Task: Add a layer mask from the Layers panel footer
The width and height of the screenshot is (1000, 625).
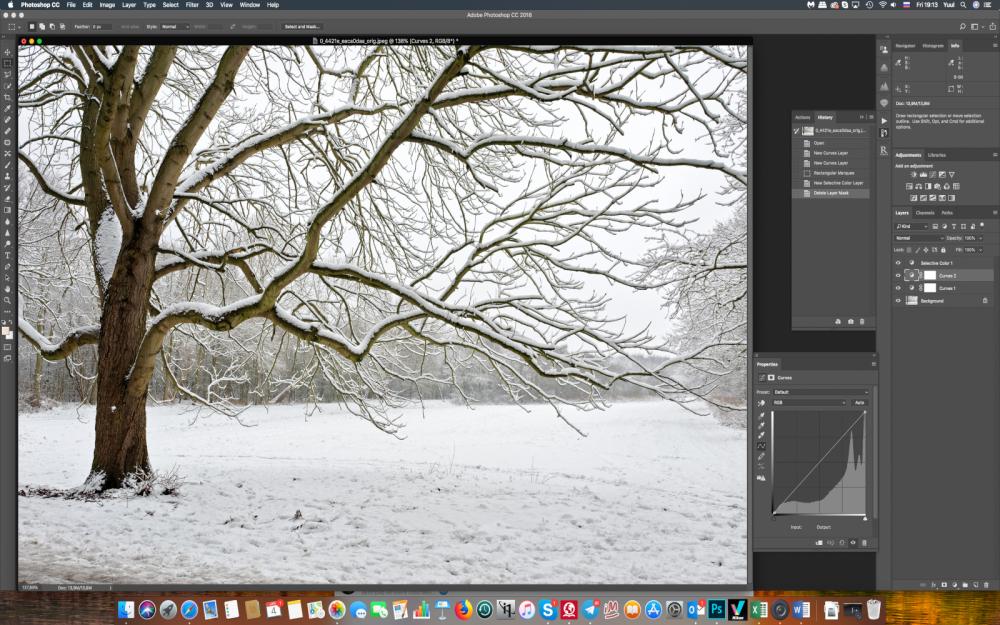Action: [944, 585]
